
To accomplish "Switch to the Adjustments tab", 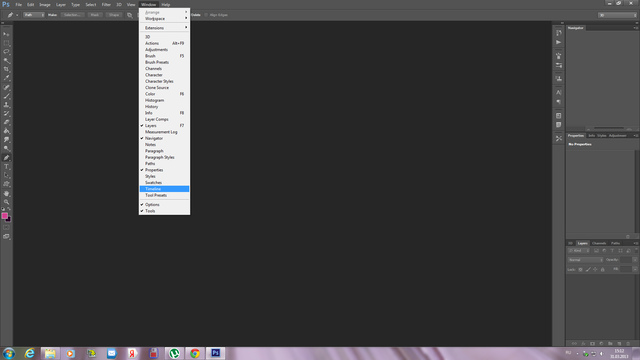I will pyautogui.click(x=617, y=136).
